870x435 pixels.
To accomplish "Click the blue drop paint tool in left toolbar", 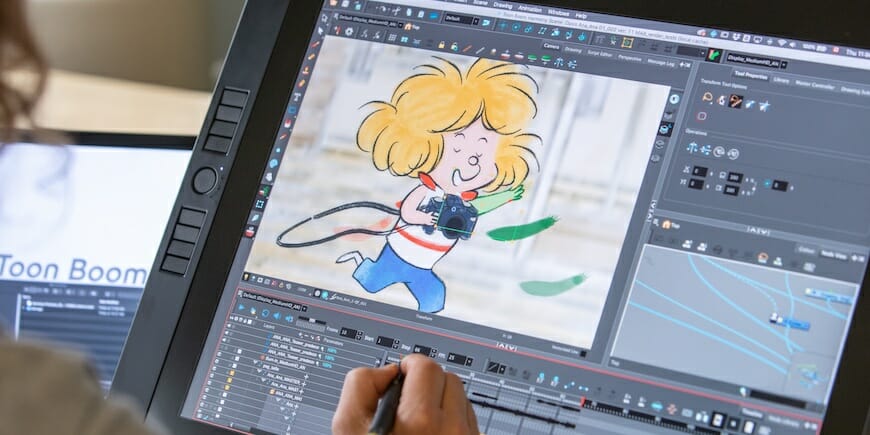I will 274,163.
